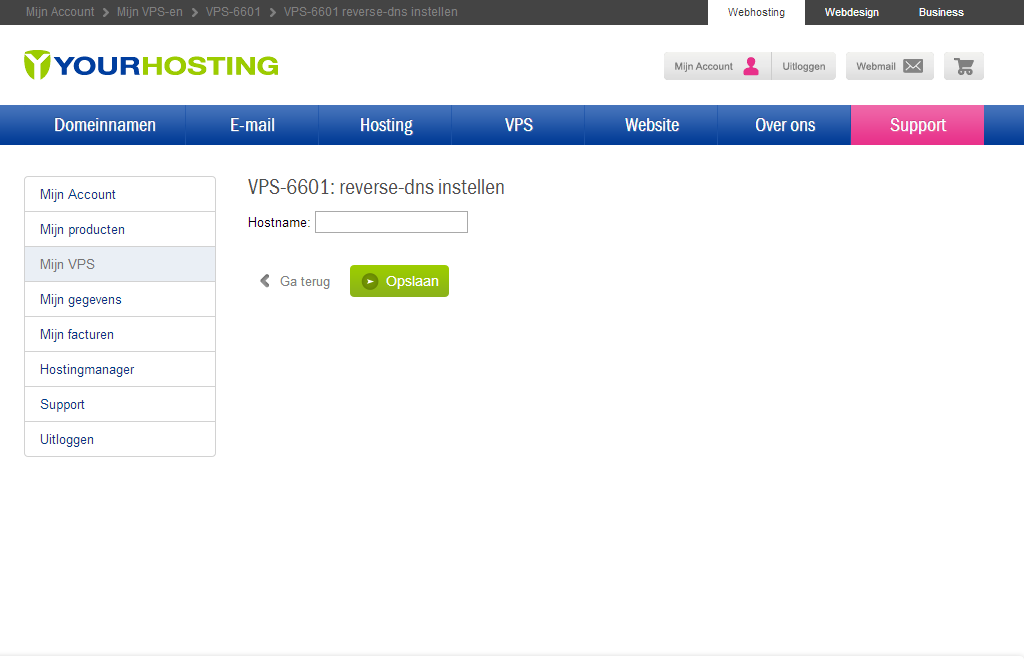Click the pink Mijn Account user icon
The image size is (1024, 668).
coord(751,66)
